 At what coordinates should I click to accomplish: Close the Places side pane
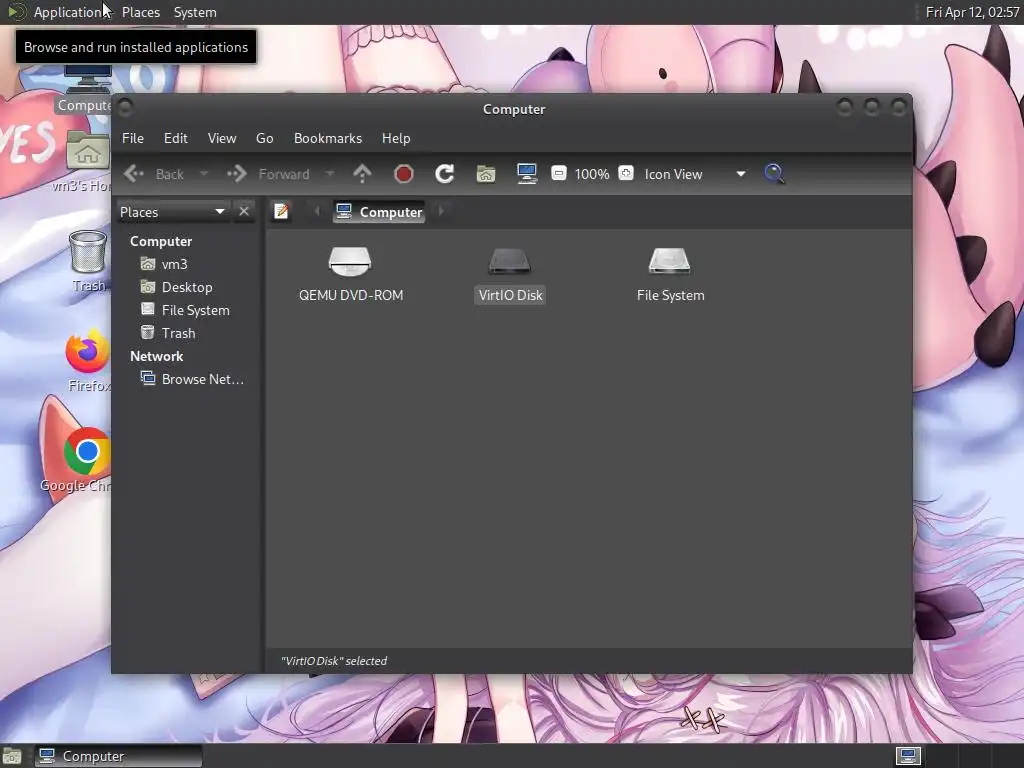244,212
